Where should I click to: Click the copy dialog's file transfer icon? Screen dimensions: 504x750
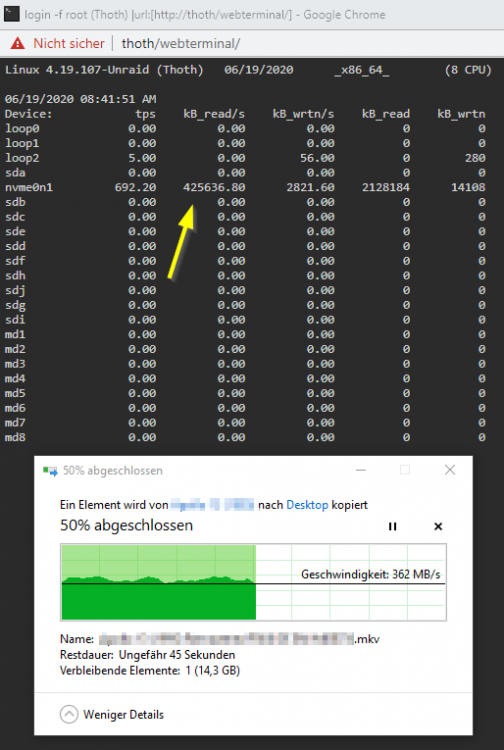[x=50, y=471]
